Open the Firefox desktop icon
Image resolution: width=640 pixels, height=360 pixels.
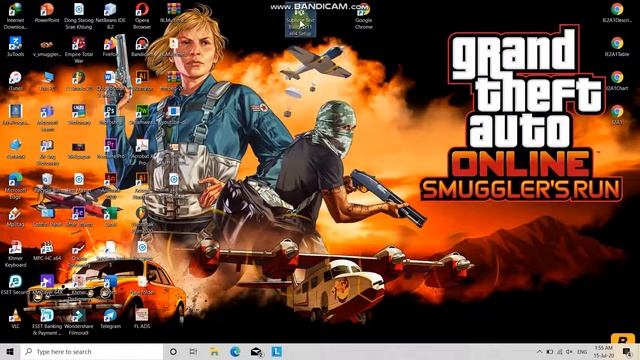(109, 46)
